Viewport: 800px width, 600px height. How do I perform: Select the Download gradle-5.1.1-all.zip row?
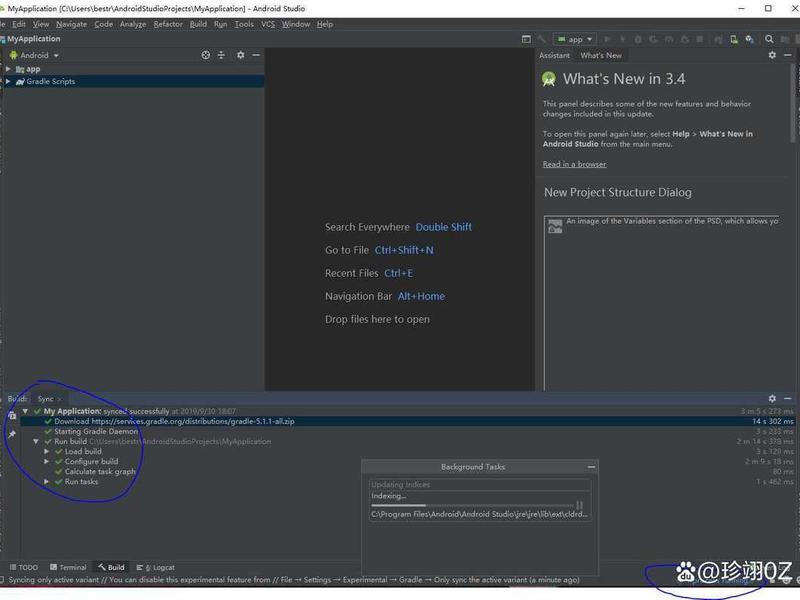pos(408,421)
